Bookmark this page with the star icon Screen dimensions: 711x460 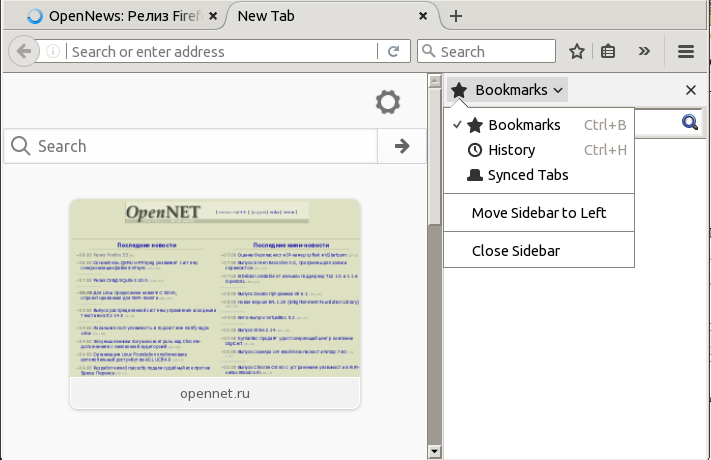577,51
